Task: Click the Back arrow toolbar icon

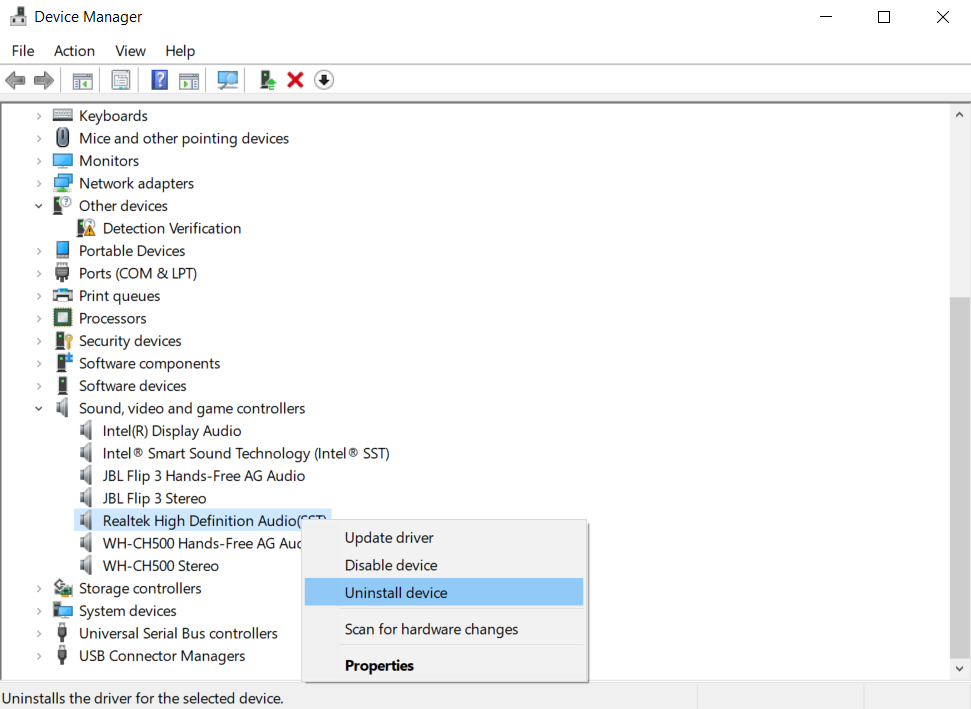Action: [15, 80]
